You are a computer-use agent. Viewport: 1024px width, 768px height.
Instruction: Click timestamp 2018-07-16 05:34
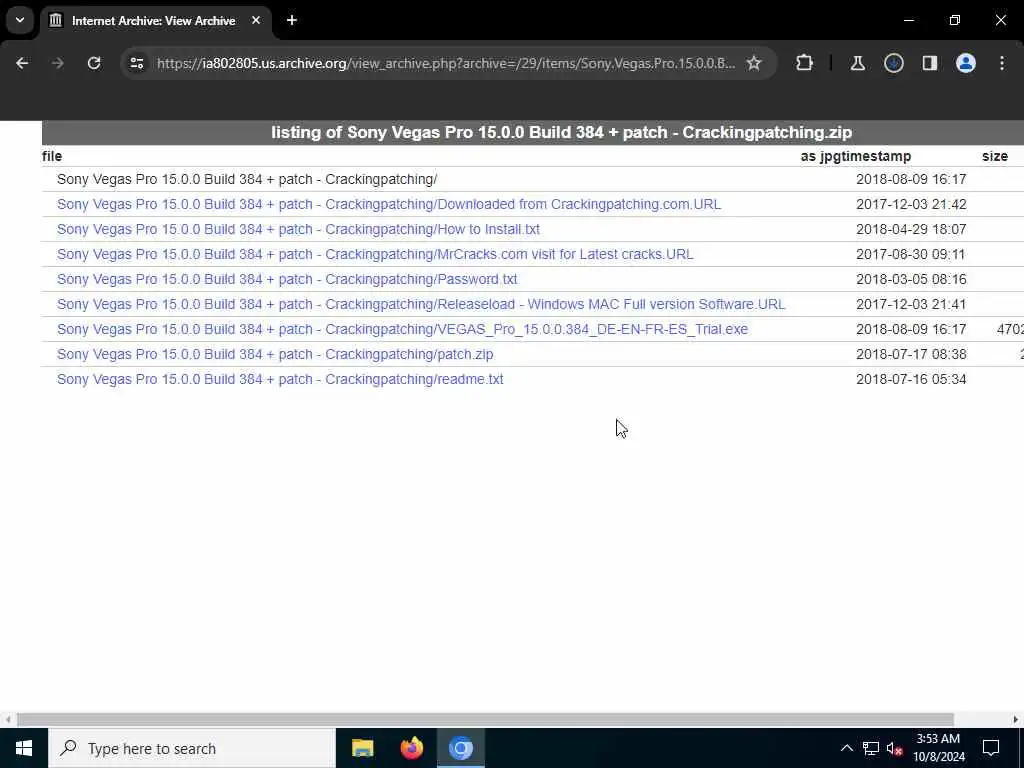coord(911,379)
